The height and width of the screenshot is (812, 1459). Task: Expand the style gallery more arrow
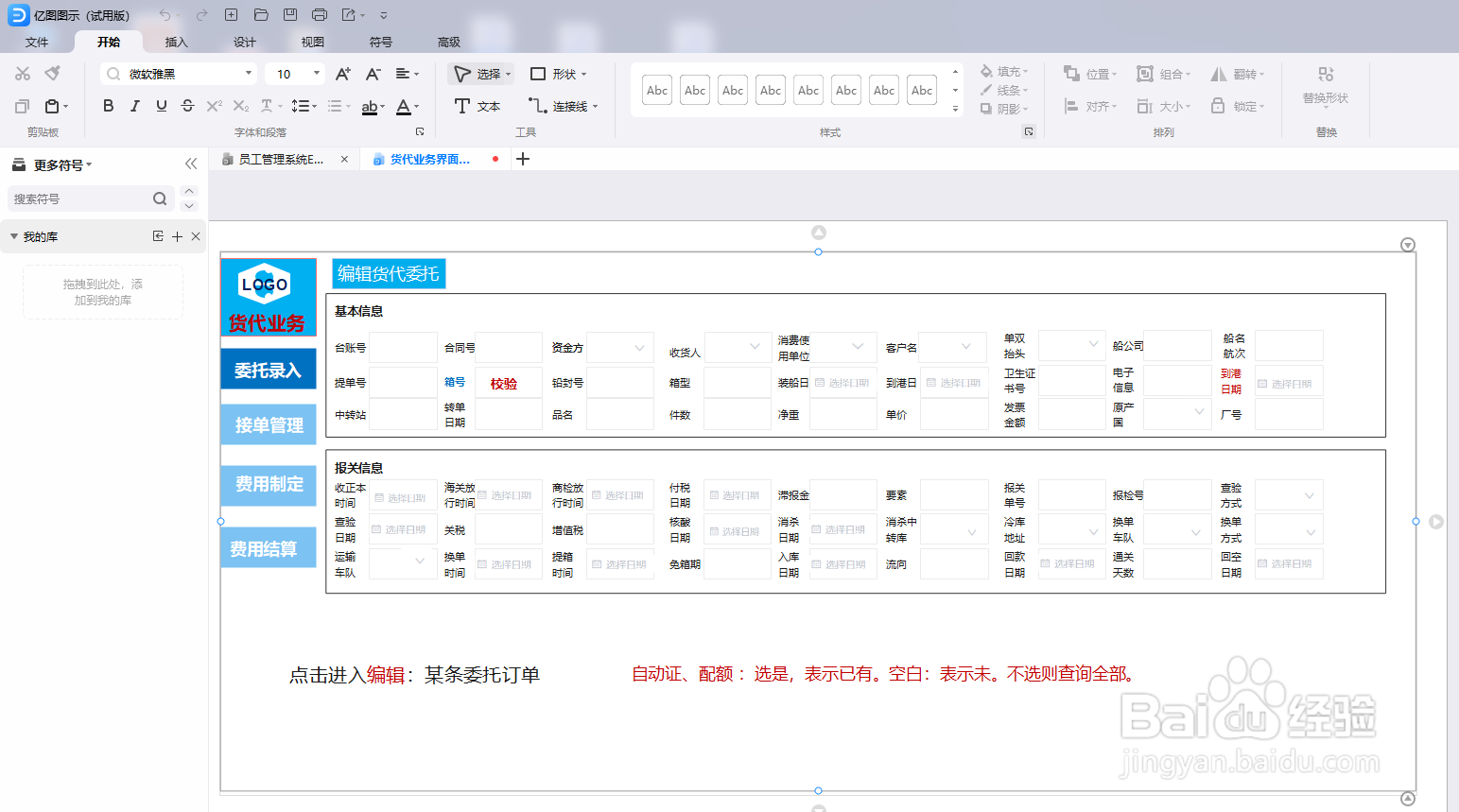955,109
